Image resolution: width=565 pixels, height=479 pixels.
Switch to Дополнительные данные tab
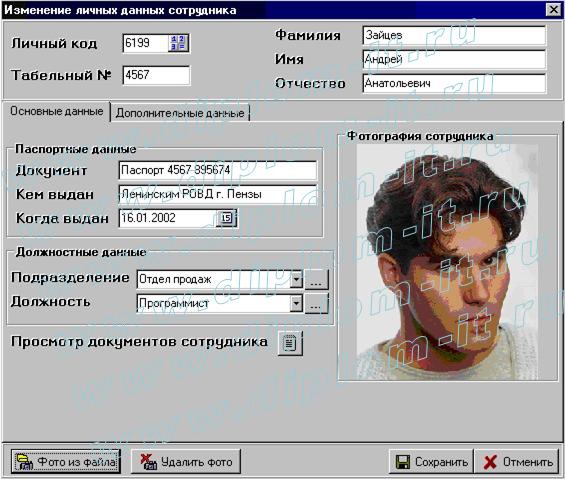180,113
